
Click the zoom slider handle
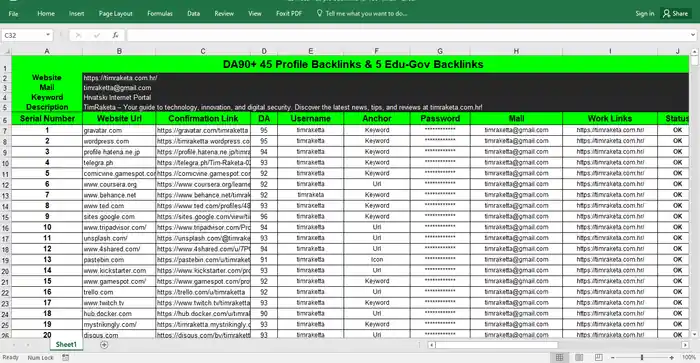point(642,358)
